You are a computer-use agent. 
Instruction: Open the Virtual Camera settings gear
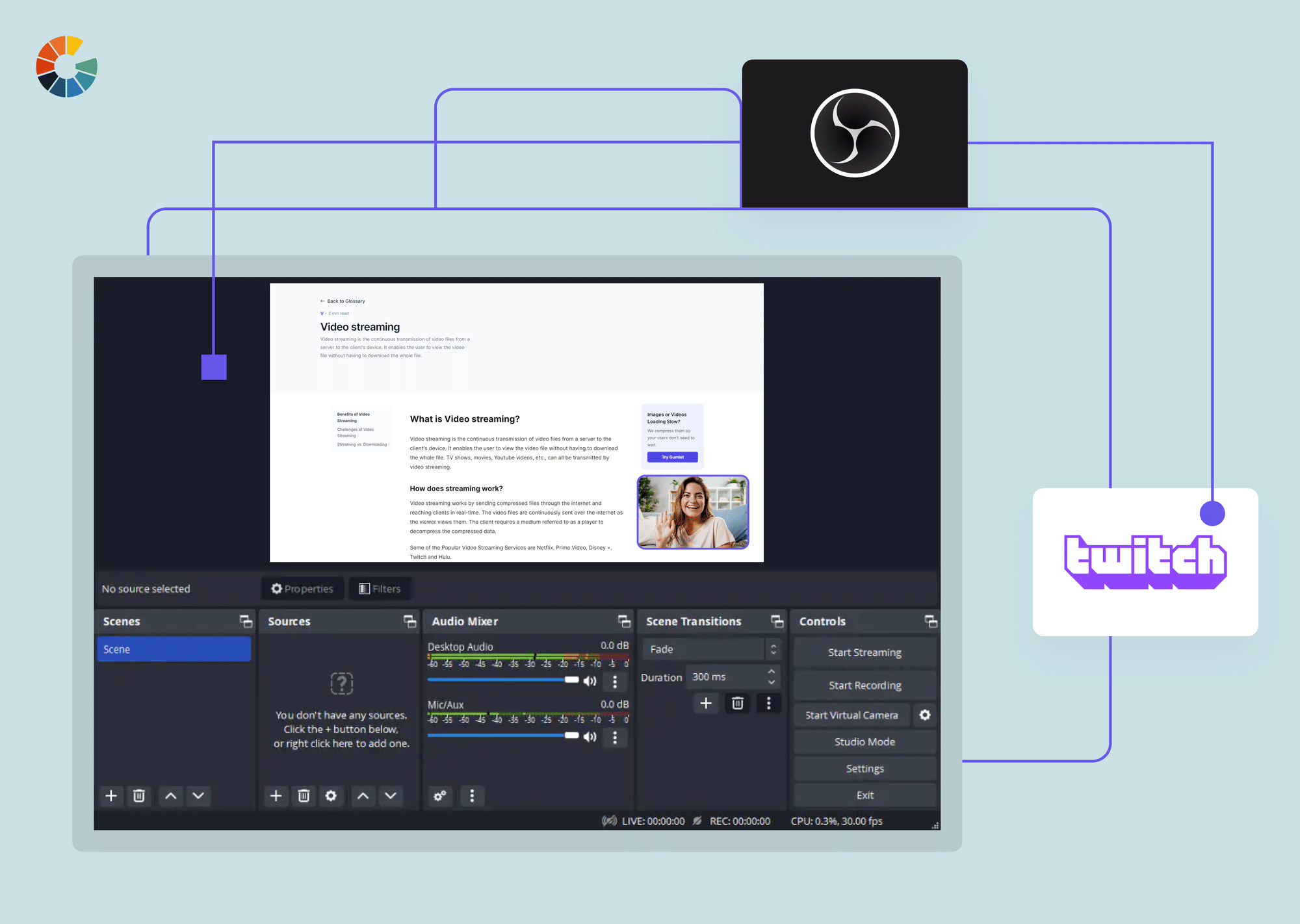point(924,715)
